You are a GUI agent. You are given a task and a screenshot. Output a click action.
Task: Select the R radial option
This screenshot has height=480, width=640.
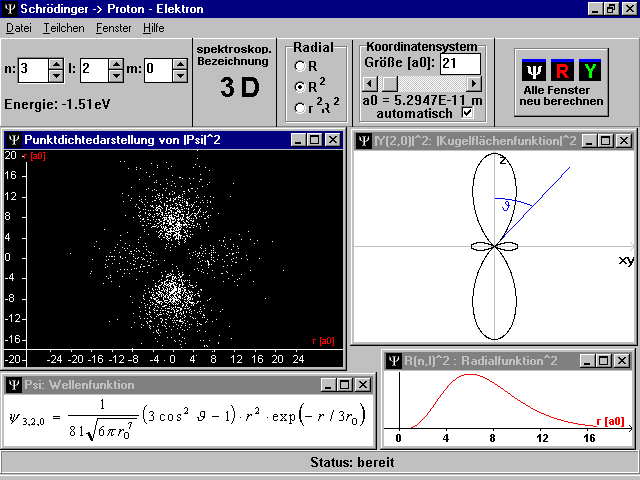click(x=298, y=66)
